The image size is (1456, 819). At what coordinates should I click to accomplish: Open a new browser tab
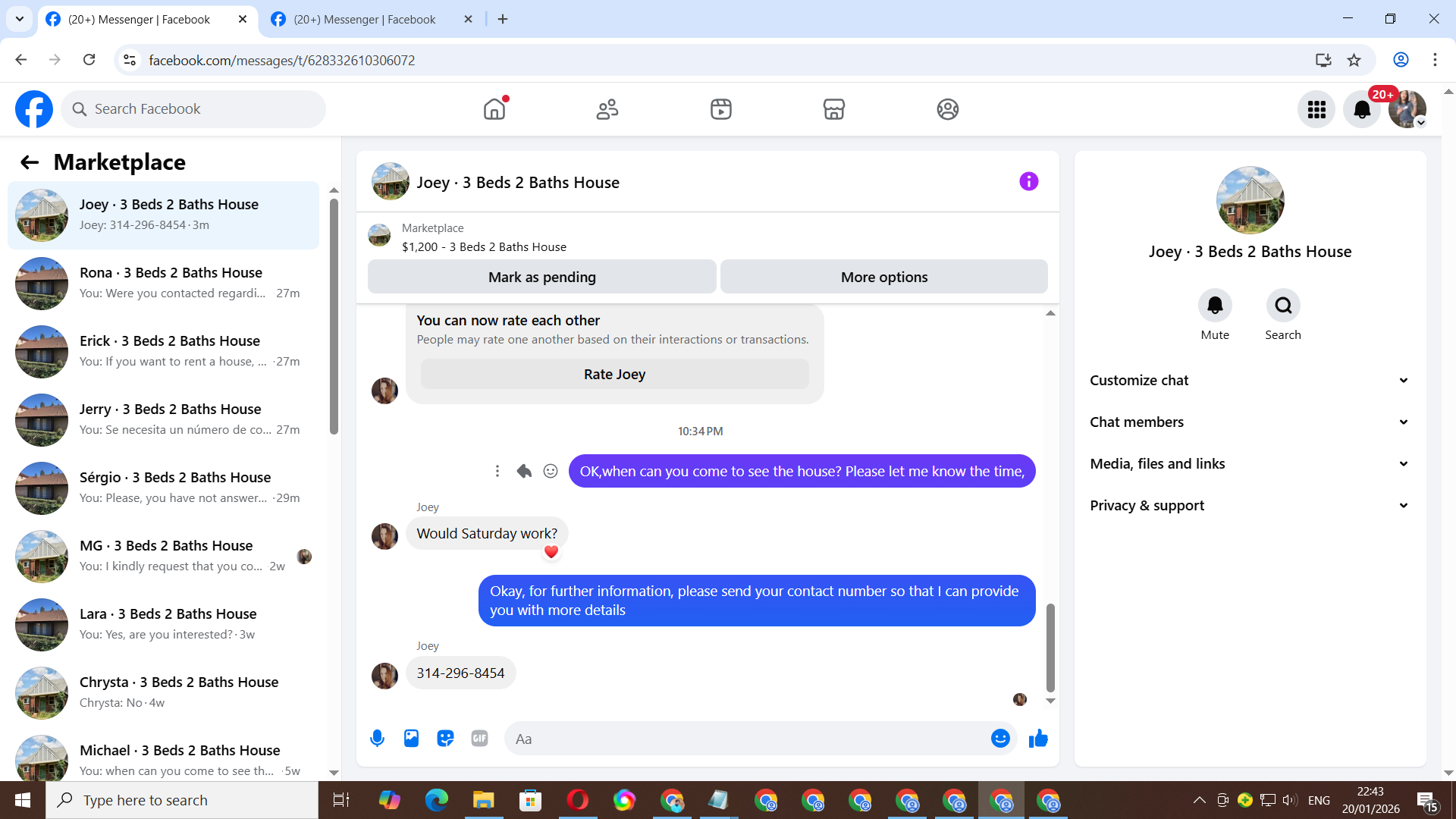(503, 19)
